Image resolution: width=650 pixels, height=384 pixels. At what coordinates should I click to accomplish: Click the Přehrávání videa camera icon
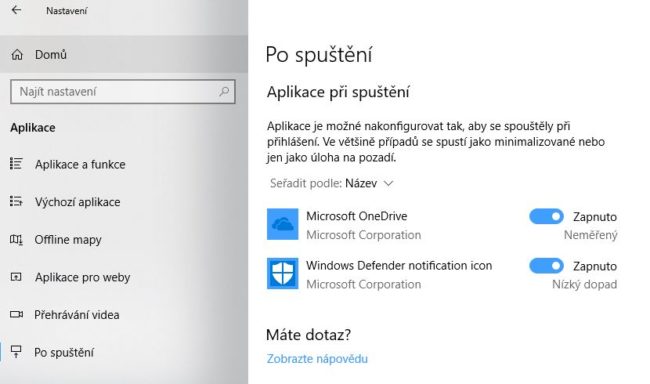pos(16,314)
